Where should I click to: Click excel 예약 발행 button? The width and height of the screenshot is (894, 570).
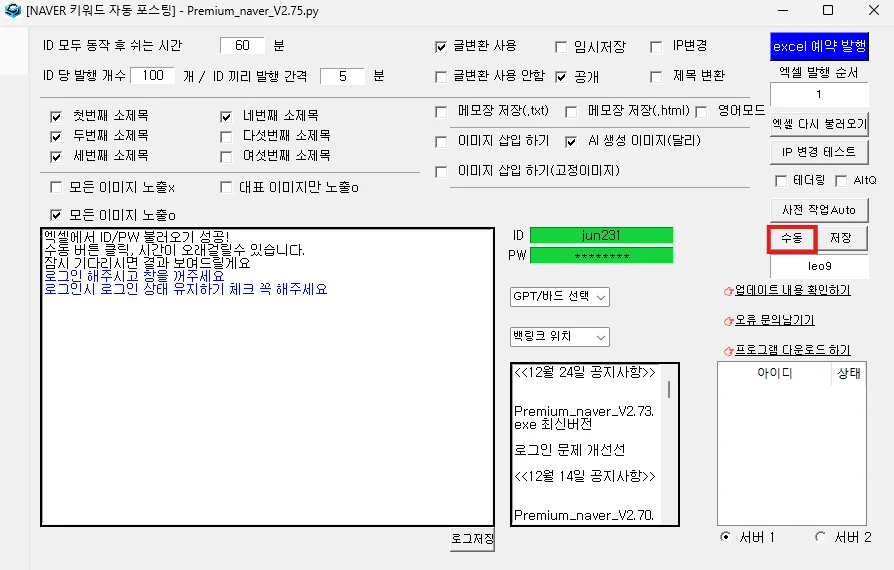[x=819, y=46]
